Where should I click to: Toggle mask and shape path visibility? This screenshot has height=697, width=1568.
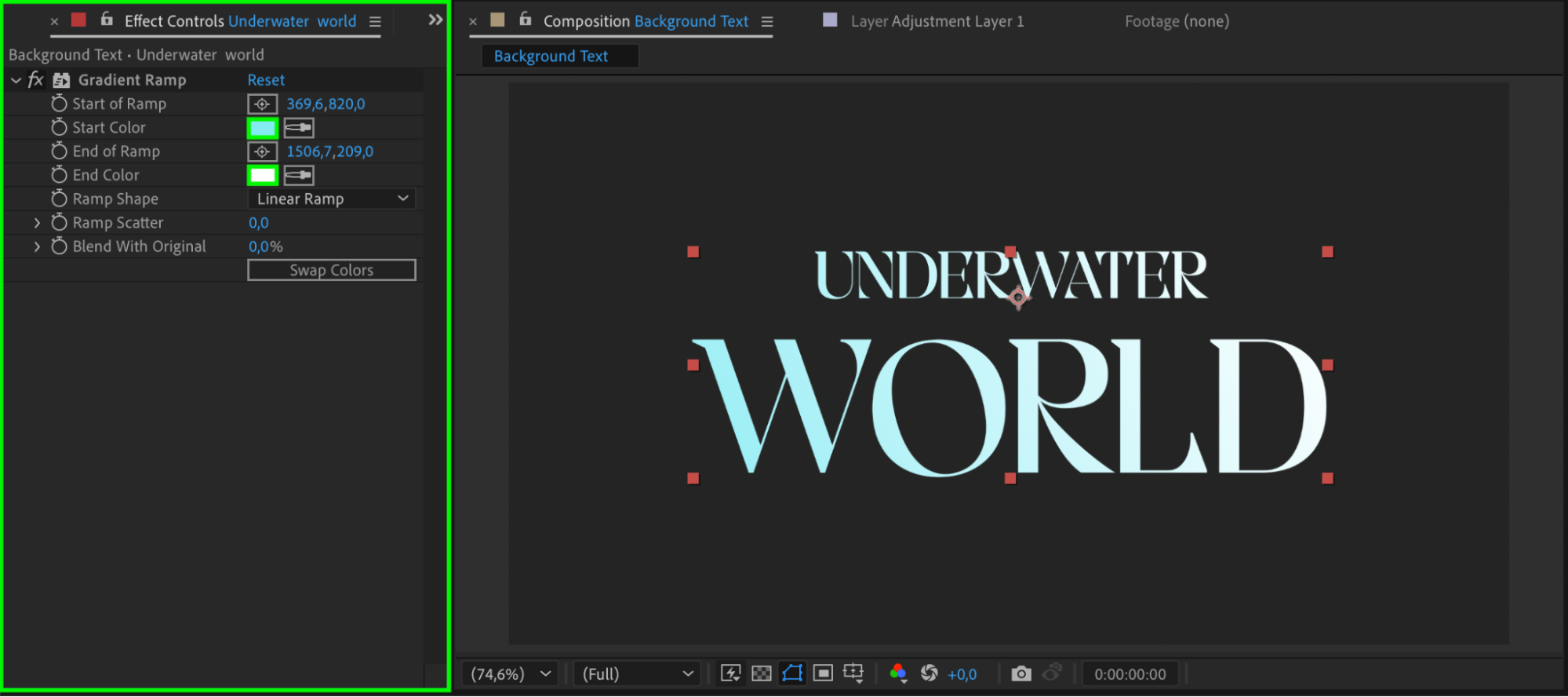[x=792, y=673]
